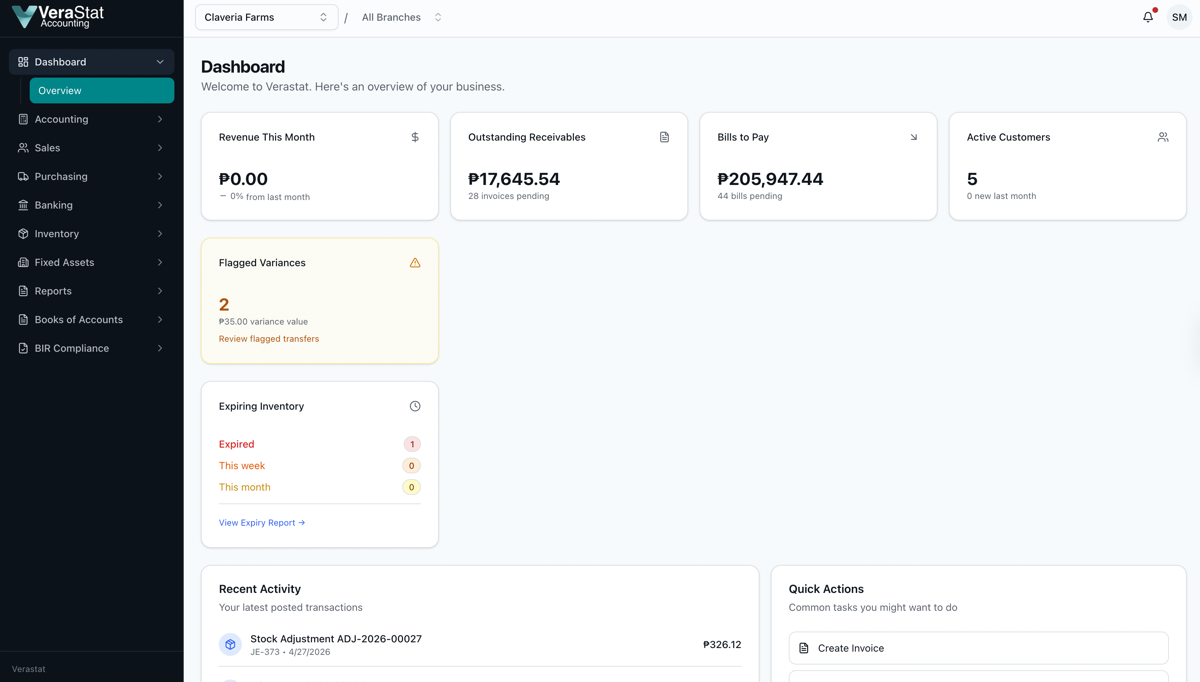Click the "₱35.00 variance value" text
Viewport: 1200px width, 682px height.
pyautogui.click(x=263, y=322)
